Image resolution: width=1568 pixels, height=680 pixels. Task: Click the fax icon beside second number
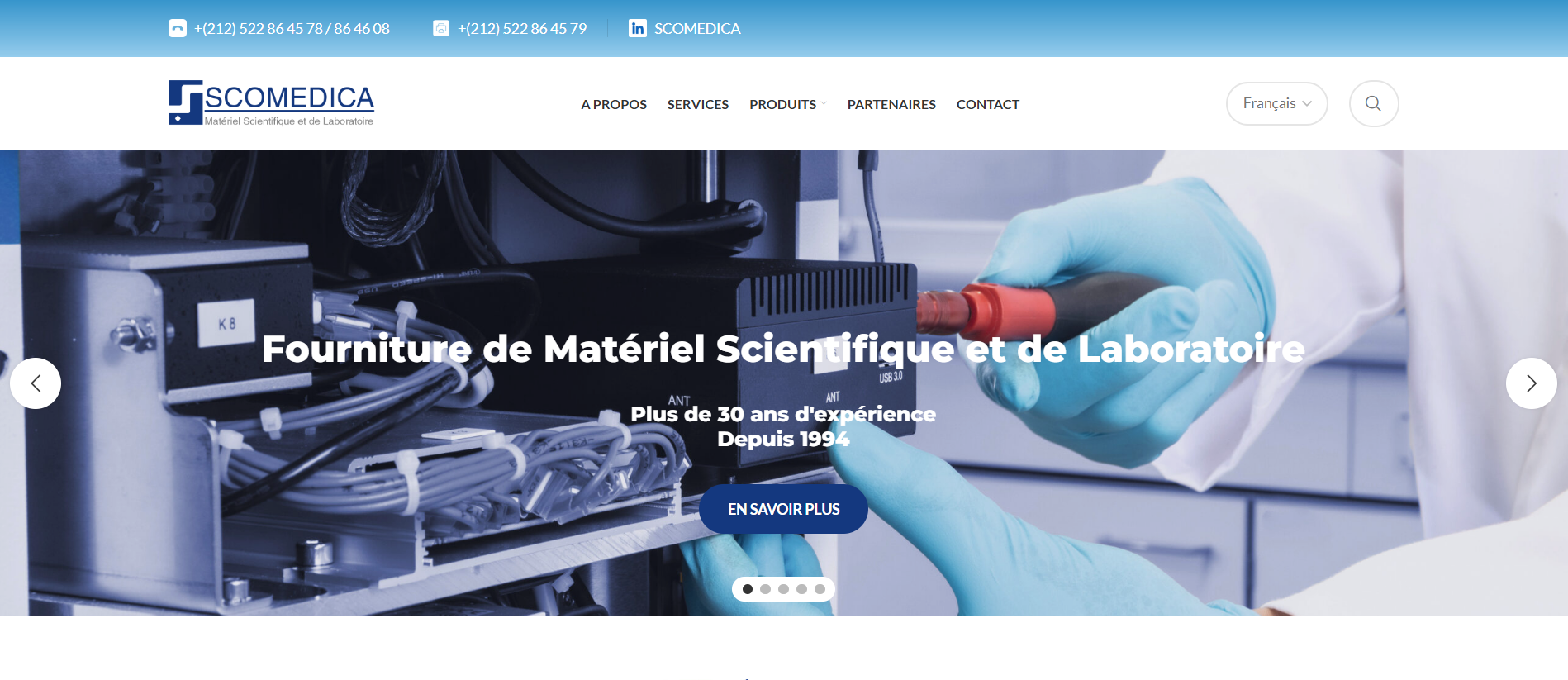point(441,28)
